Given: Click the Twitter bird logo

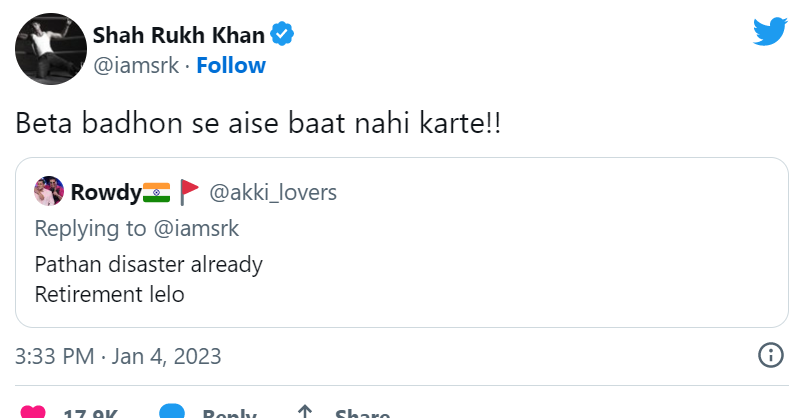Looking at the screenshot, I should (x=770, y=33).
